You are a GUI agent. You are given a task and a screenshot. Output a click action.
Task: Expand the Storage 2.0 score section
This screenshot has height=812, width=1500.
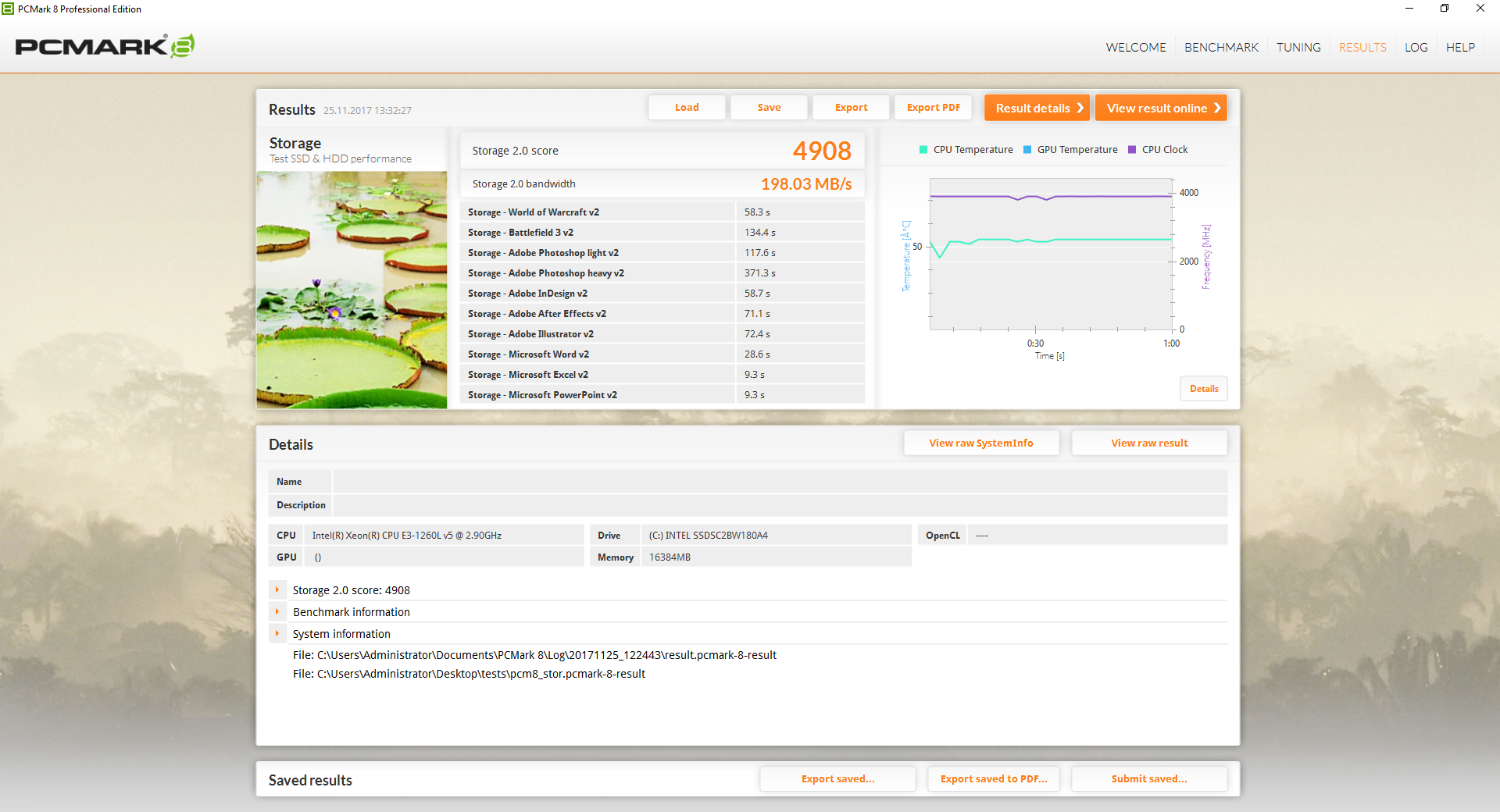[277, 590]
